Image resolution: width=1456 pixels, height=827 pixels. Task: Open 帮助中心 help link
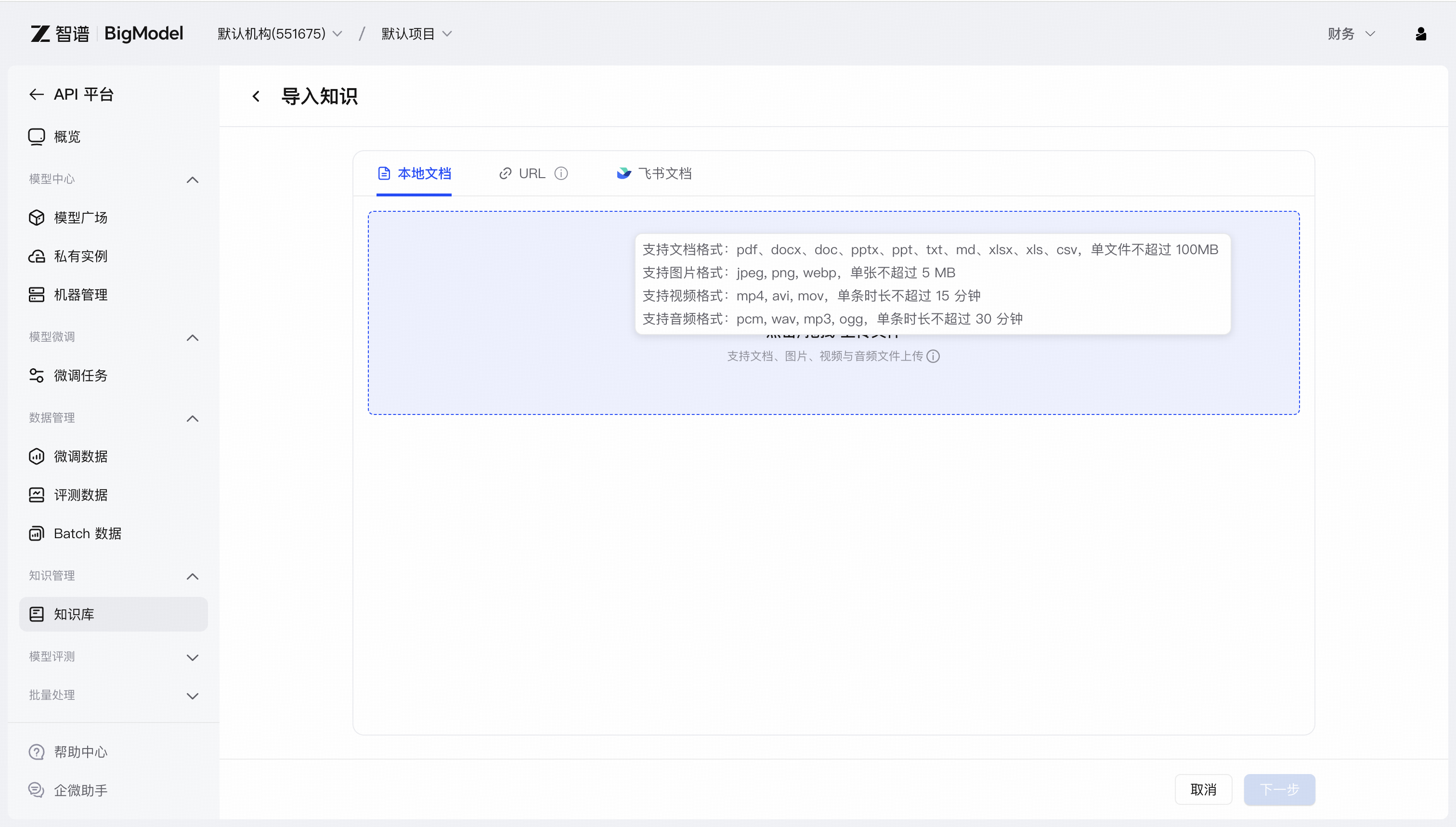click(80, 752)
